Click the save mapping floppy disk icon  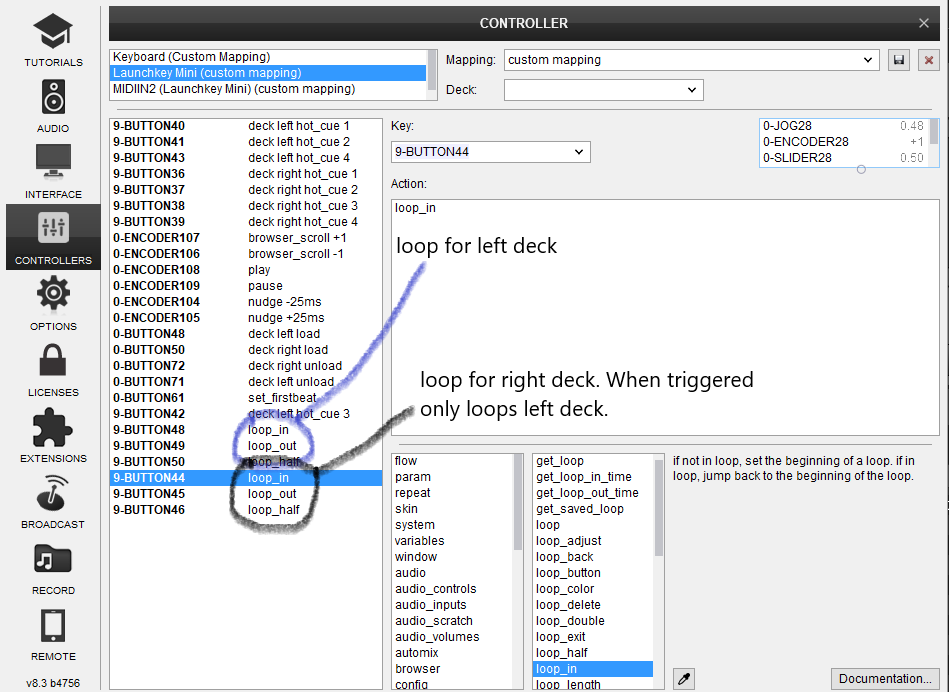coord(899,60)
